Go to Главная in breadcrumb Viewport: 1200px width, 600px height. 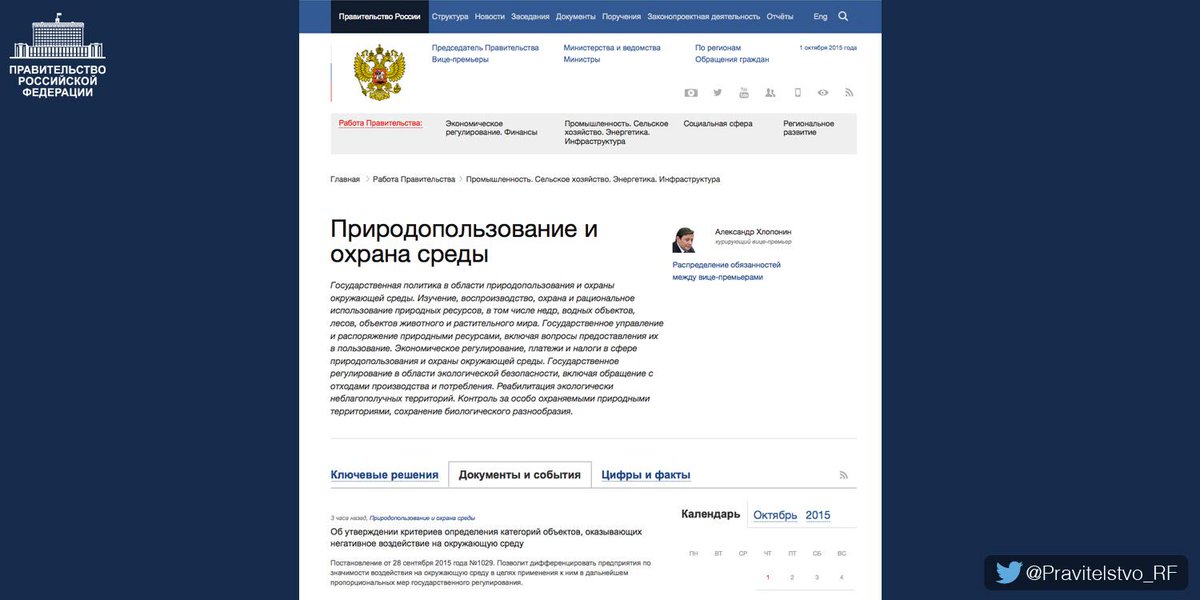tap(345, 179)
